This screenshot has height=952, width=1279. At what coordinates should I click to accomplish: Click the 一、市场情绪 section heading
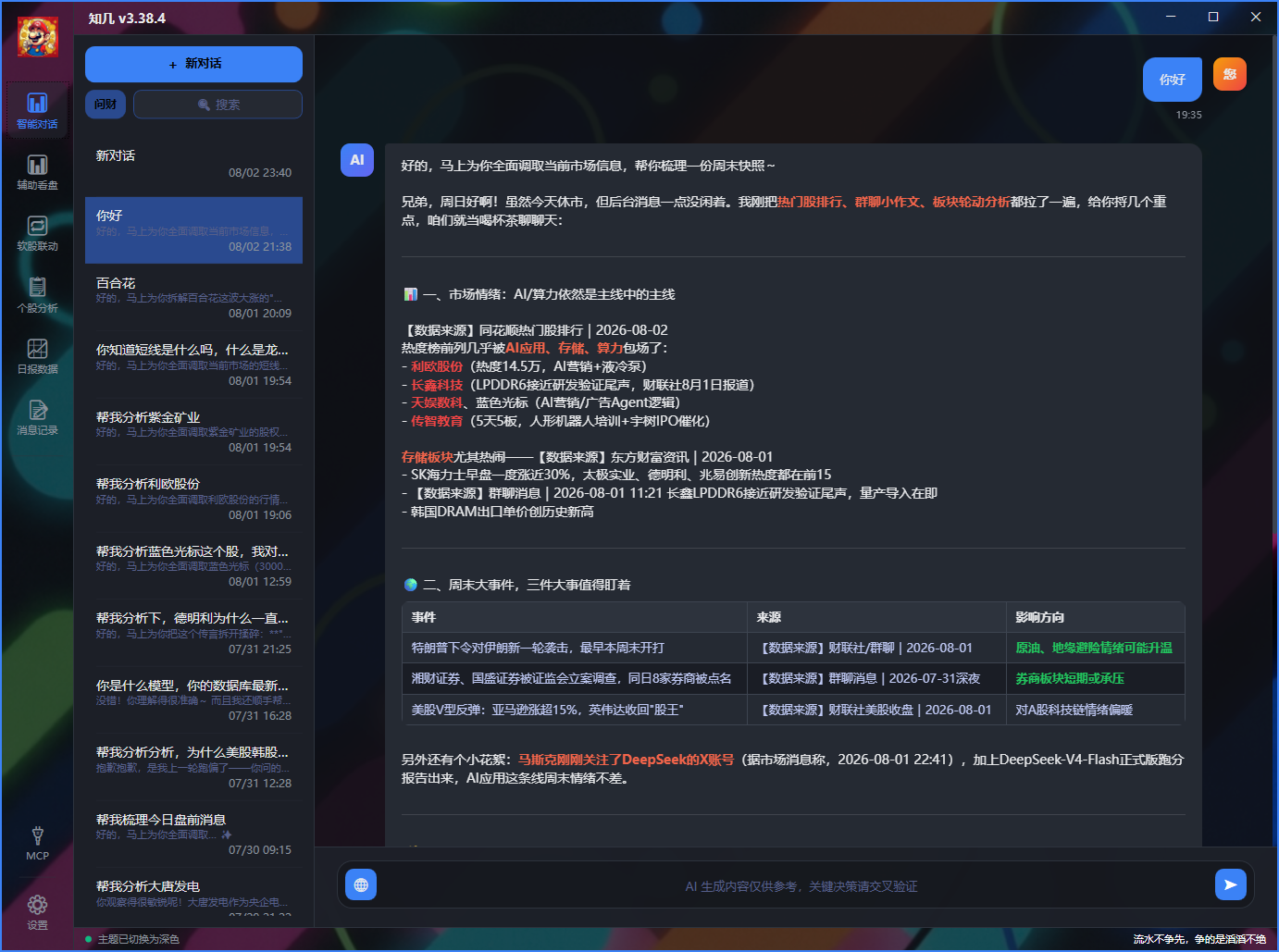point(540,294)
